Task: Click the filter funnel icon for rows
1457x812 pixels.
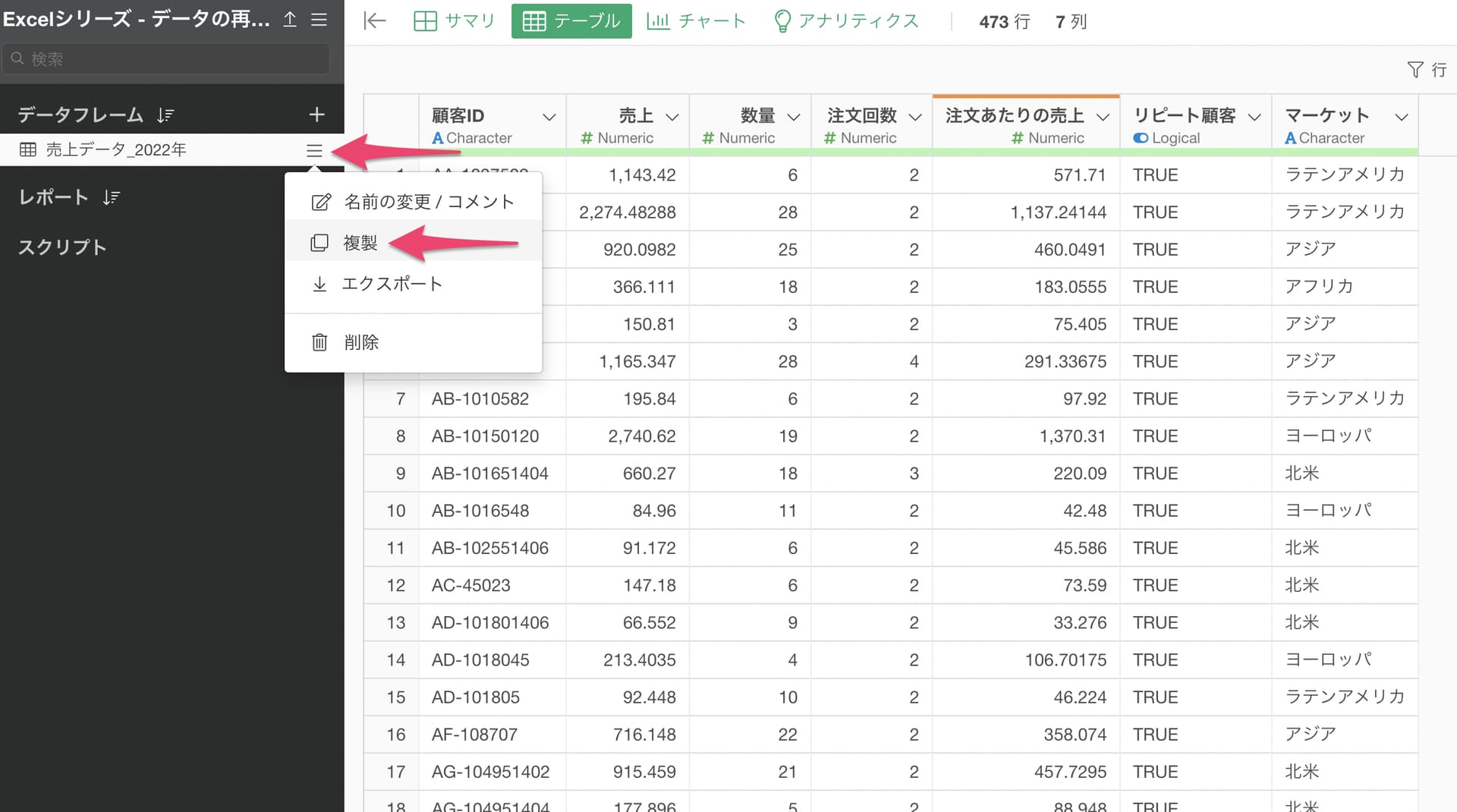Action: [x=1415, y=70]
